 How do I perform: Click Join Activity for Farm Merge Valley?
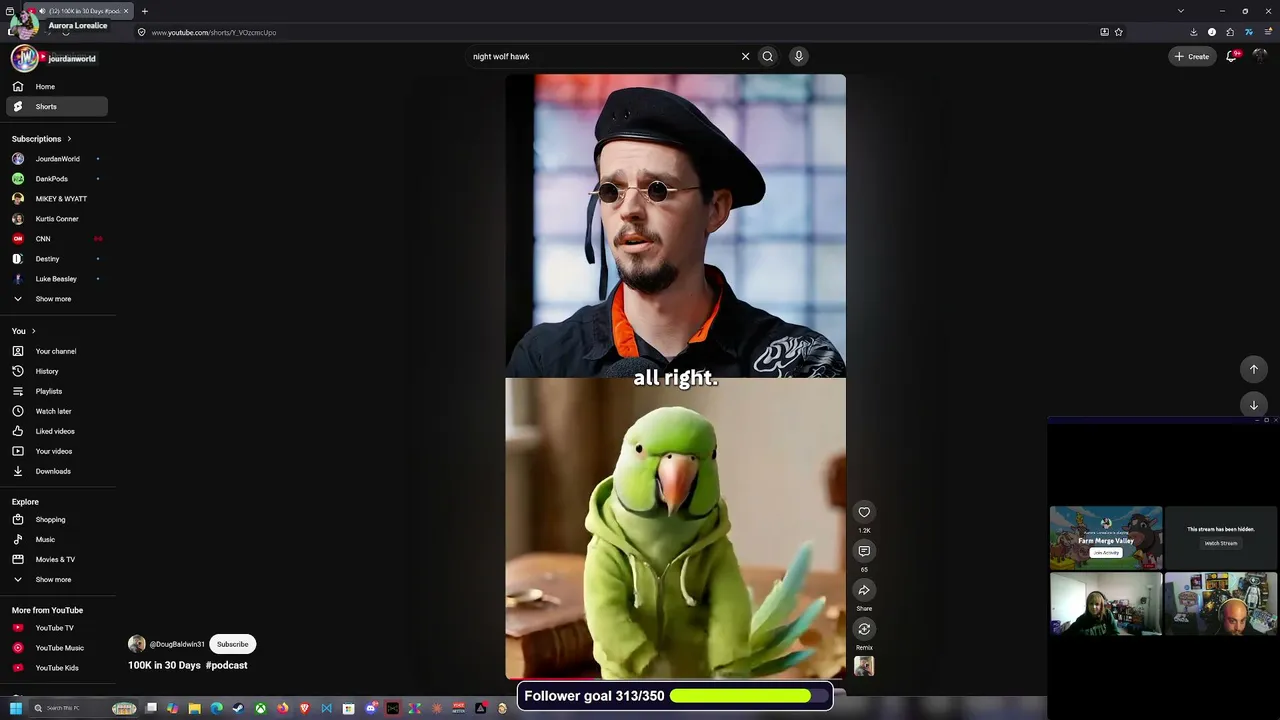[1106, 553]
